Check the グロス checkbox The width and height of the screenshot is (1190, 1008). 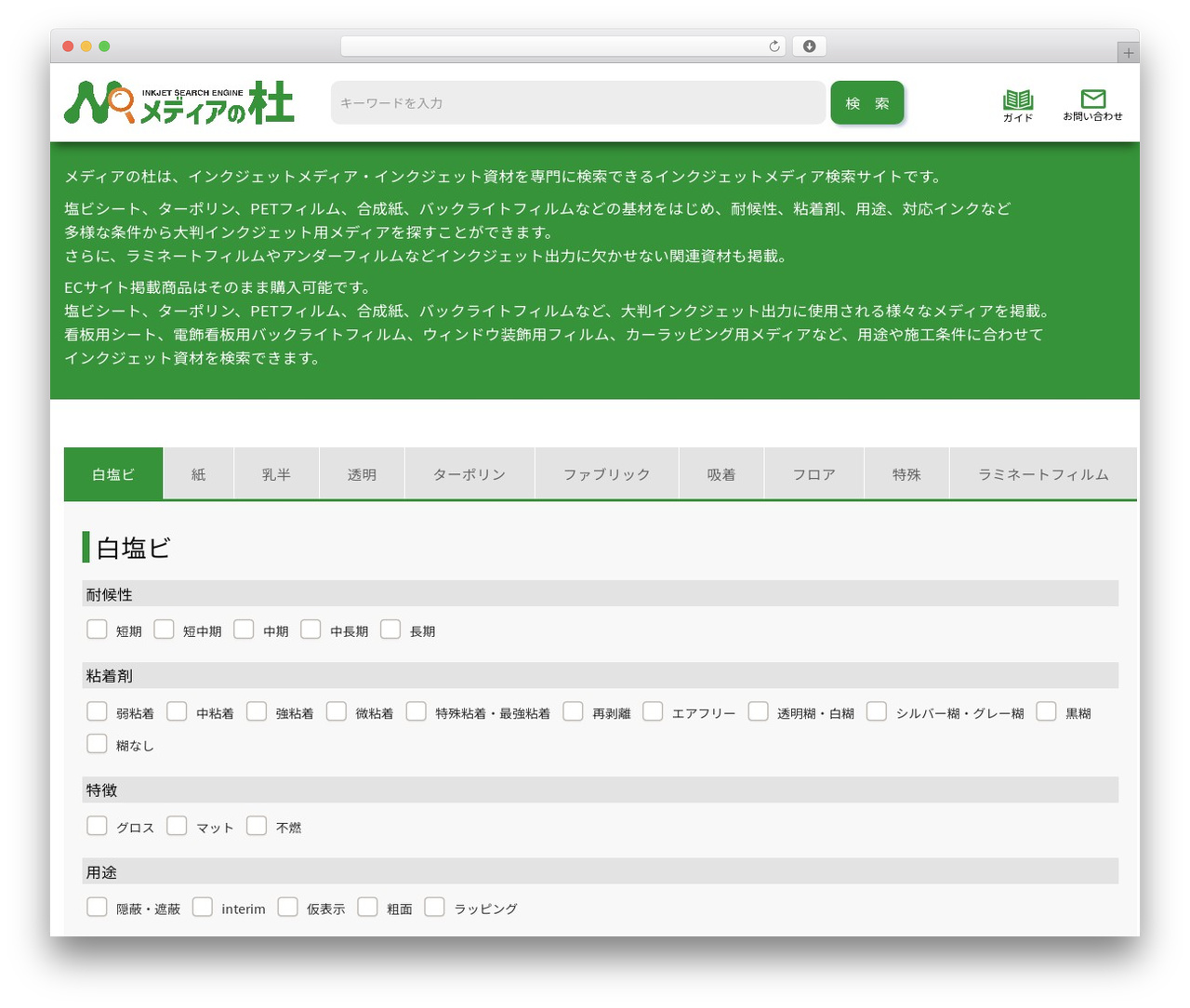(x=97, y=826)
